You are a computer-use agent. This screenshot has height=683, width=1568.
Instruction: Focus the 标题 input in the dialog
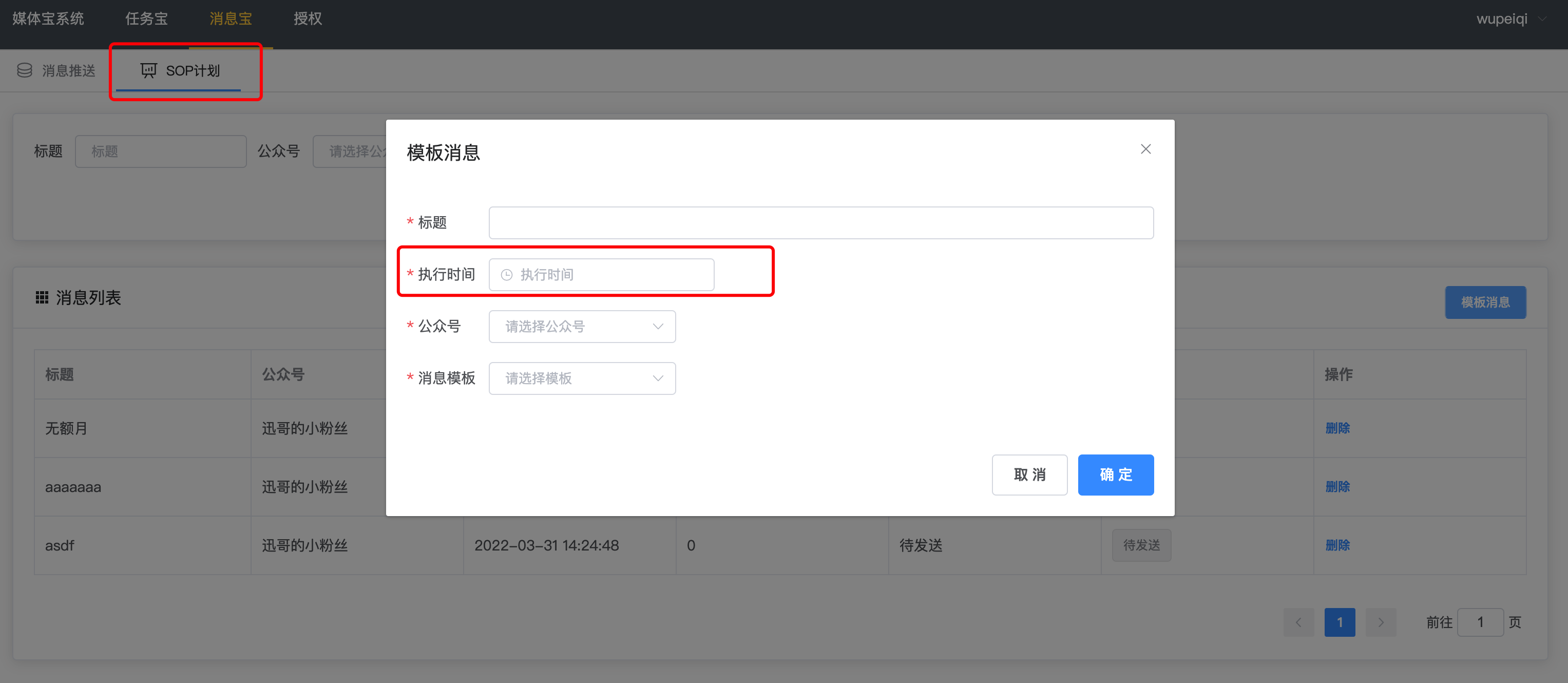(820, 223)
